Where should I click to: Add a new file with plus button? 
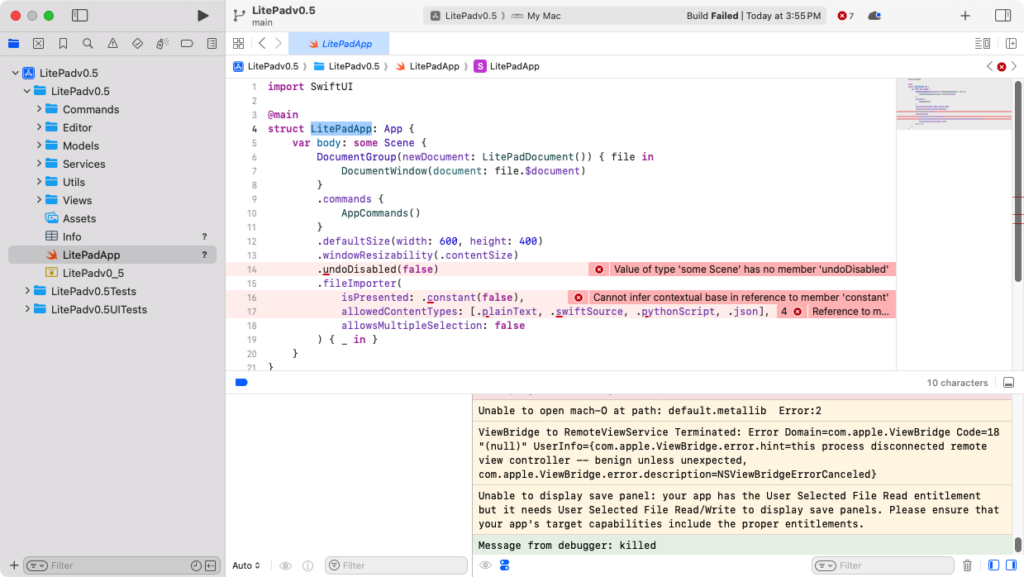14,565
